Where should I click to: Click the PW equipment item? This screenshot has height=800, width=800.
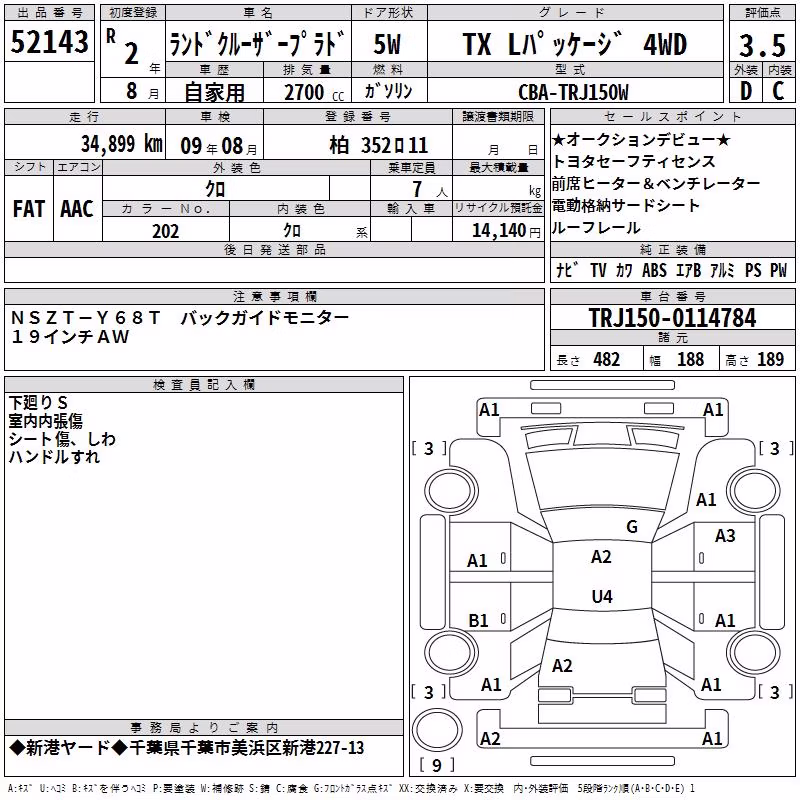(779, 270)
